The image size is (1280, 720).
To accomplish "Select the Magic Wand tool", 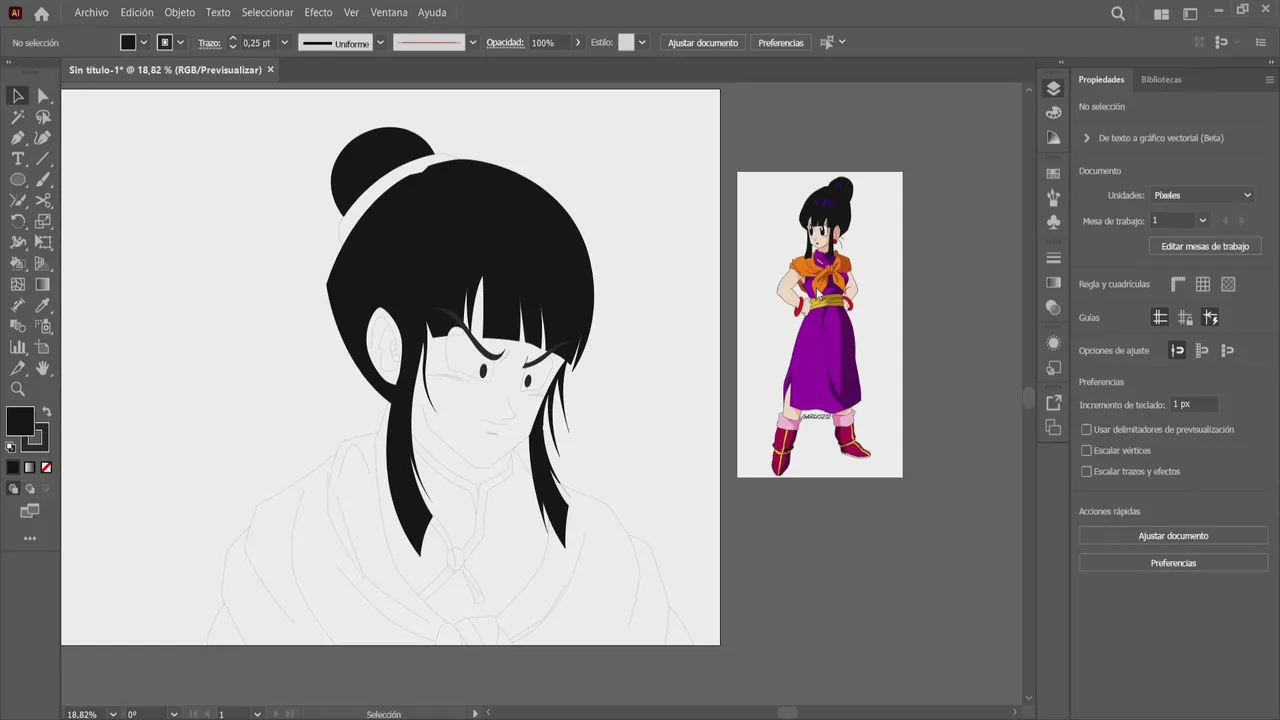I will pyautogui.click(x=18, y=117).
